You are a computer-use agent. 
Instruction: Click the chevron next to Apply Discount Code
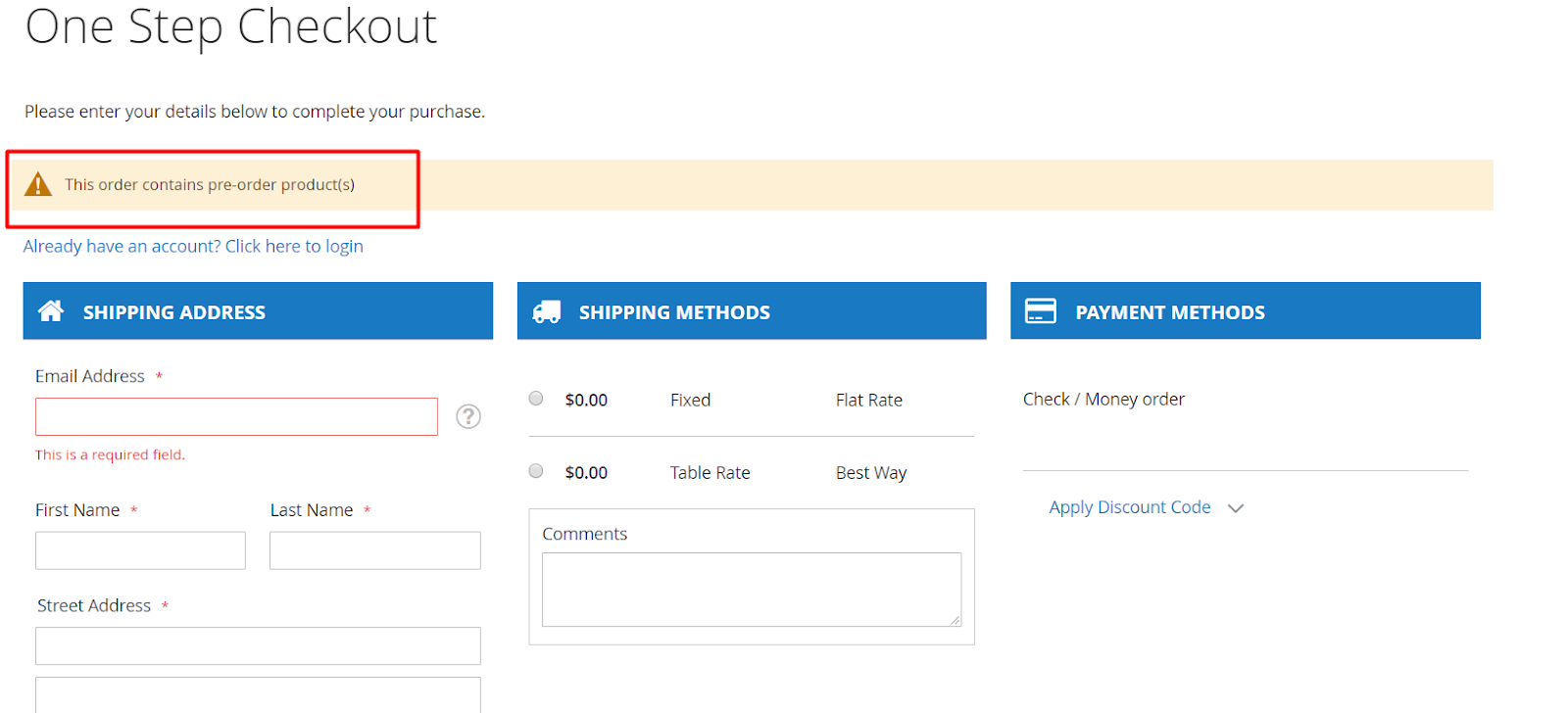(1236, 508)
